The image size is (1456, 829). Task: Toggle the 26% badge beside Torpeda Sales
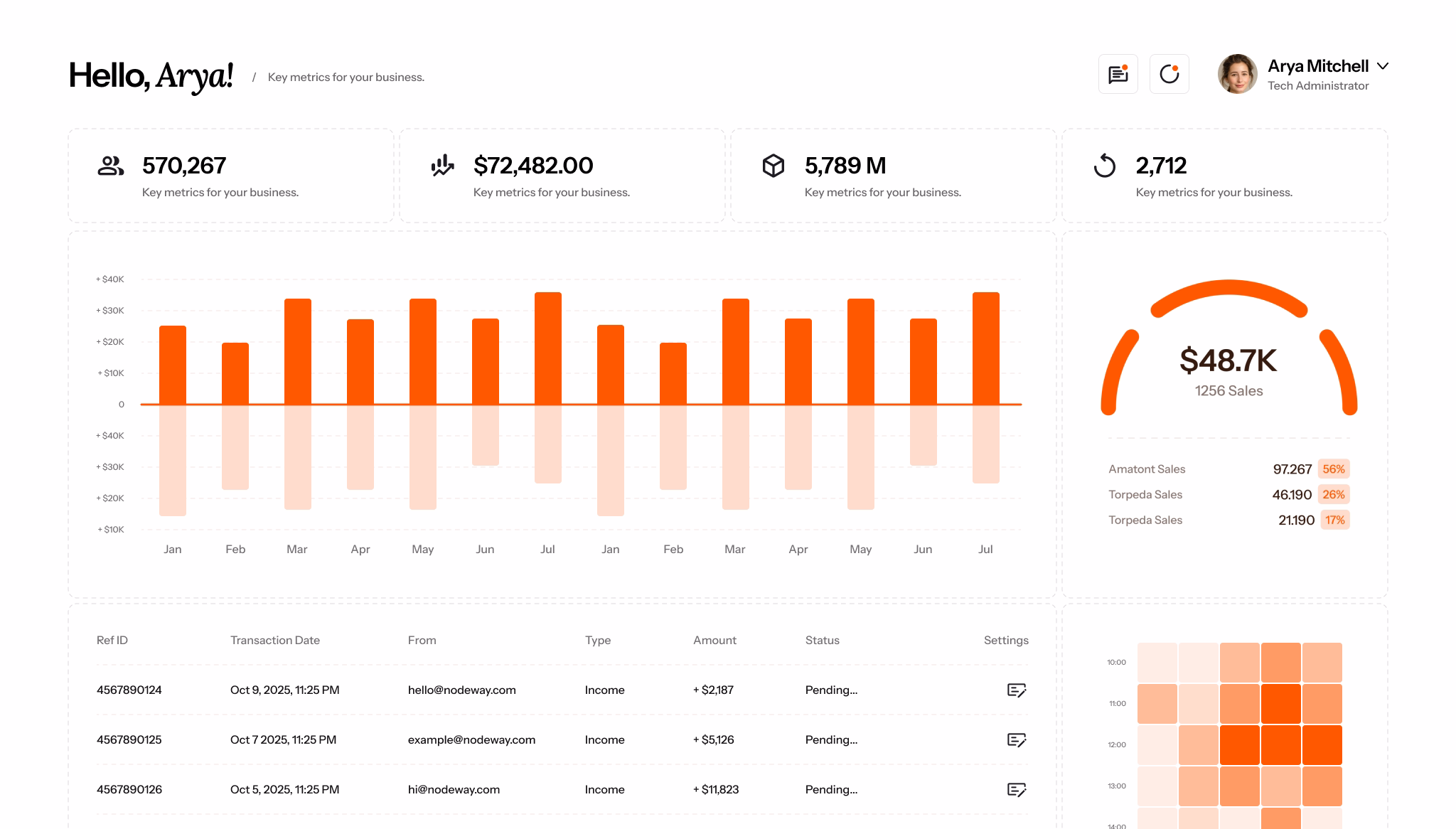(x=1334, y=494)
